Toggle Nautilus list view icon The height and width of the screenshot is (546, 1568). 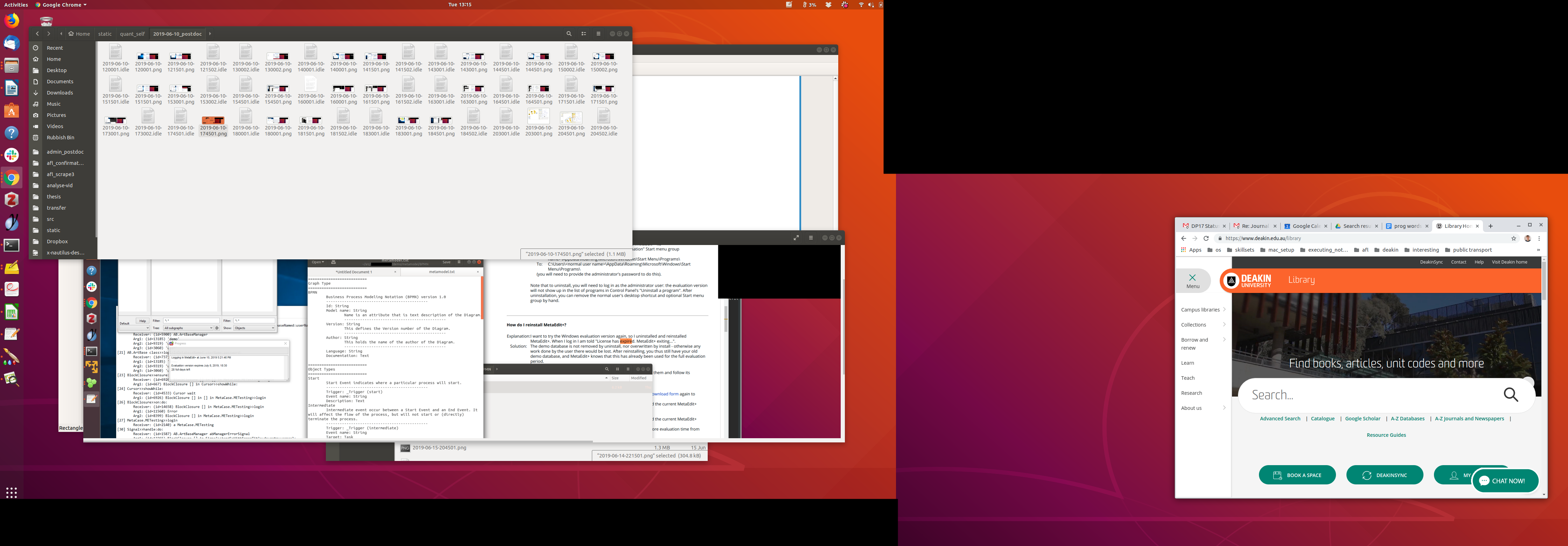[x=584, y=34]
